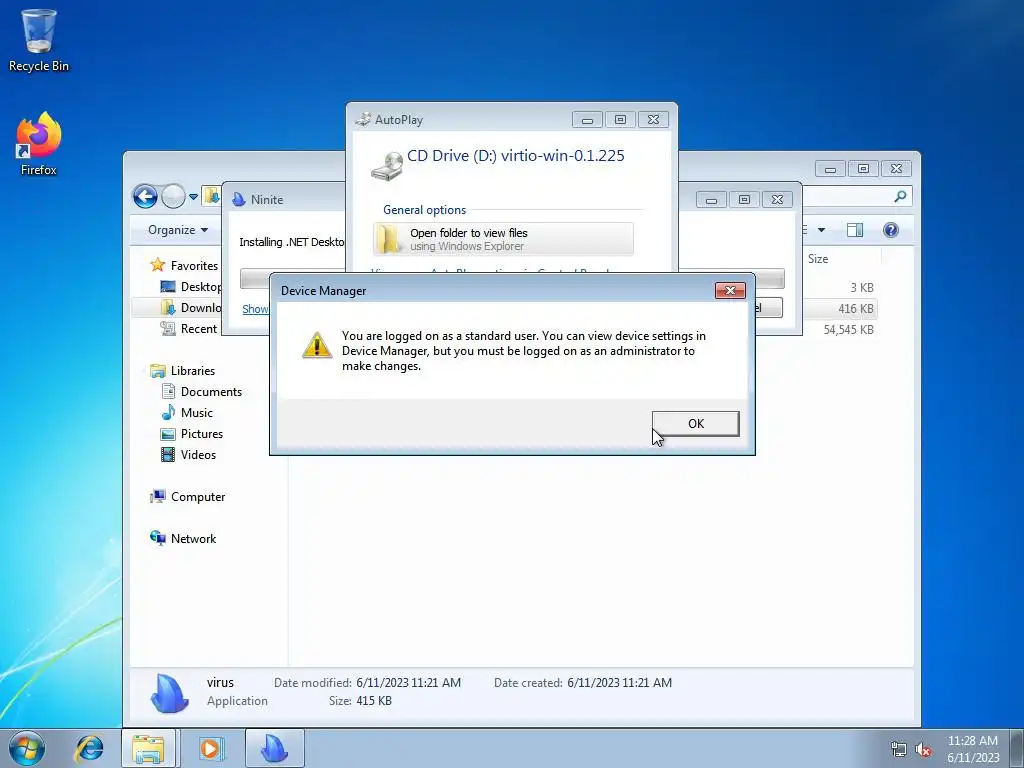The height and width of the screenshot is (768, 1024).
Task: Select the 416 KB file row
Action: (839, 308)
